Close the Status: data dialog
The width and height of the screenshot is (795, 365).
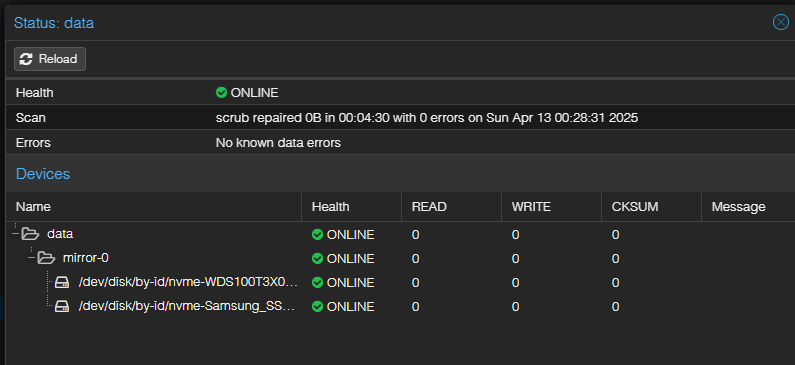coord(781,22)
